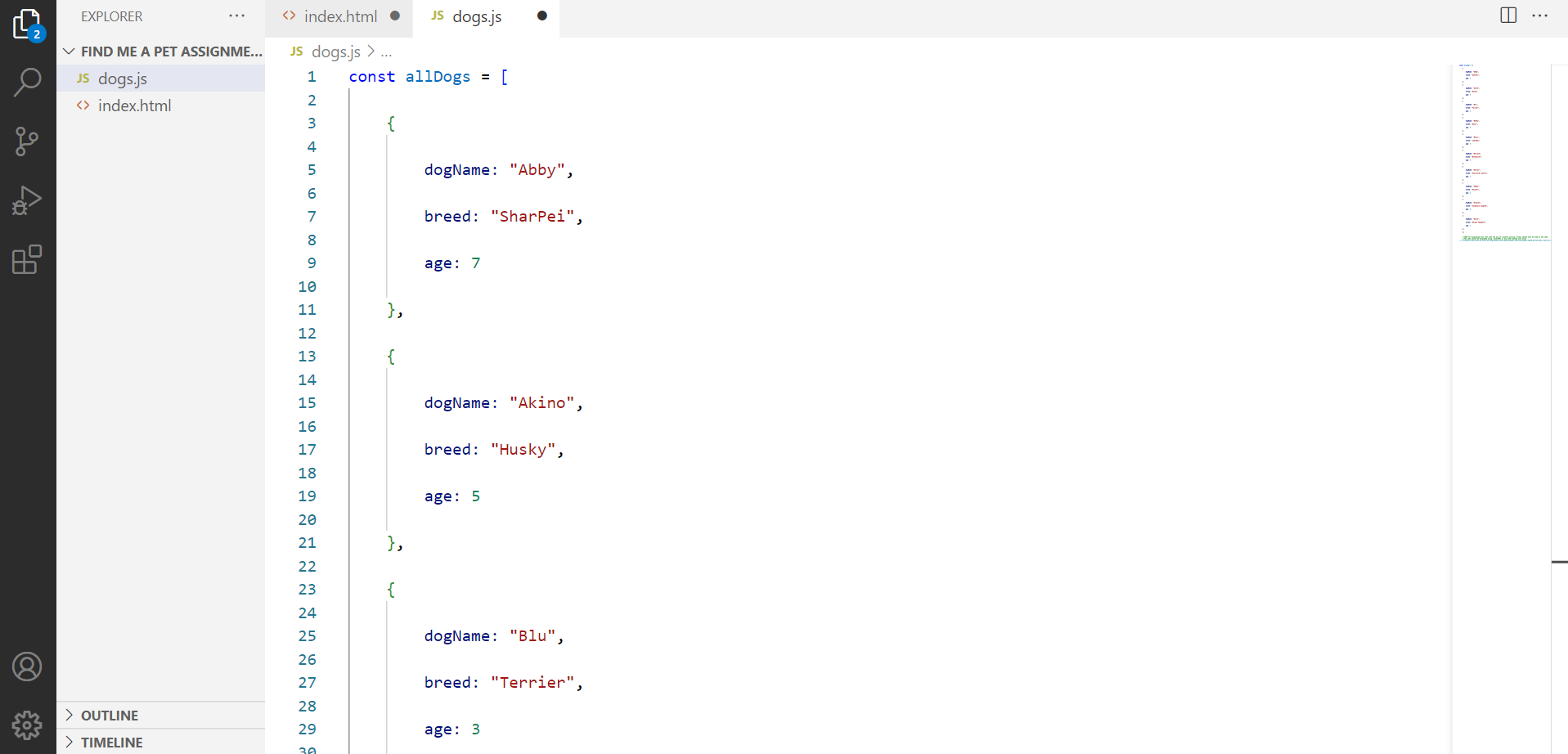
Task: Select dogs.js in the file tree
Action: pos(161,79)
